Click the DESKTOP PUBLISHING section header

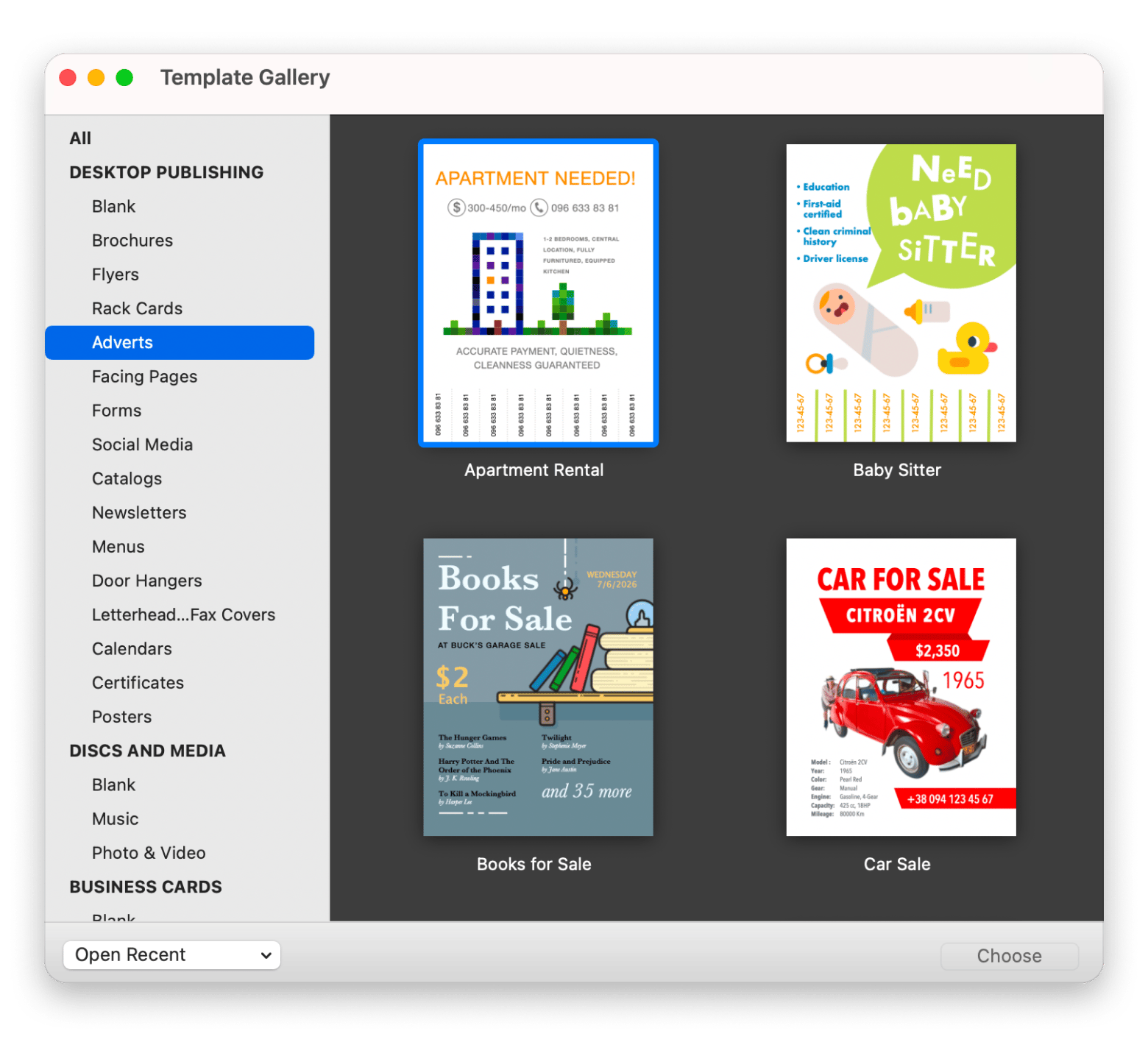166,172
